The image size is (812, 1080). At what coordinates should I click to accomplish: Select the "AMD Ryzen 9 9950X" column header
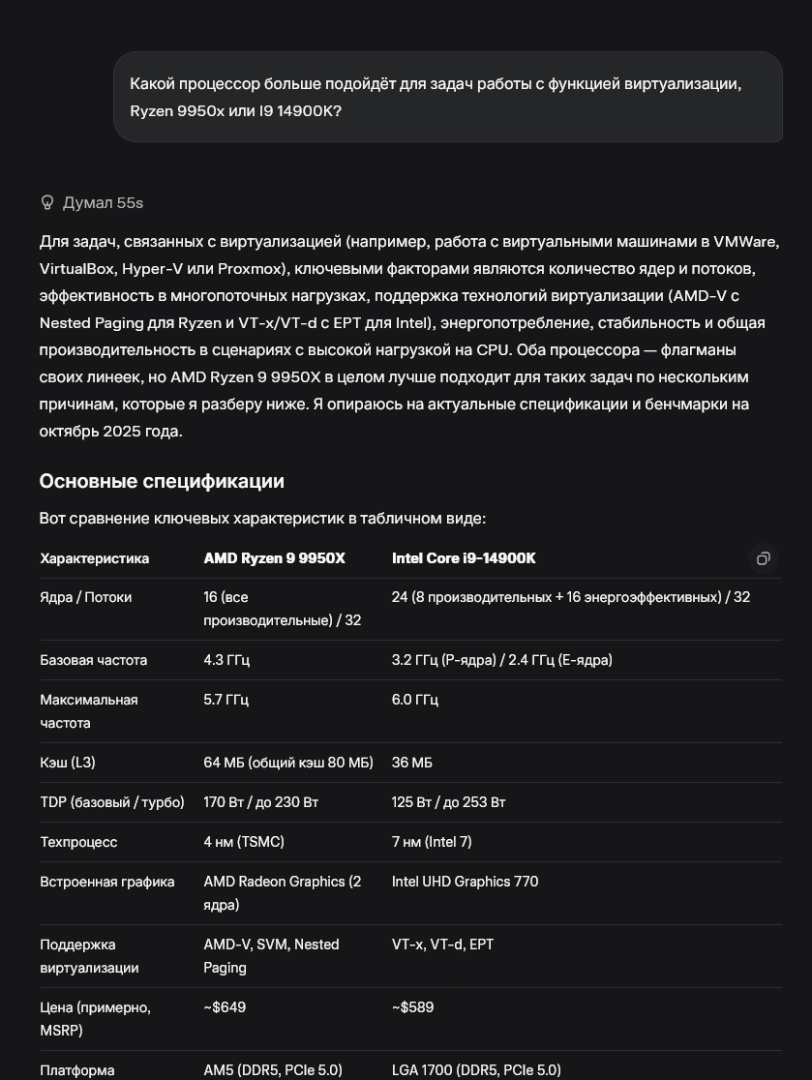274,558
